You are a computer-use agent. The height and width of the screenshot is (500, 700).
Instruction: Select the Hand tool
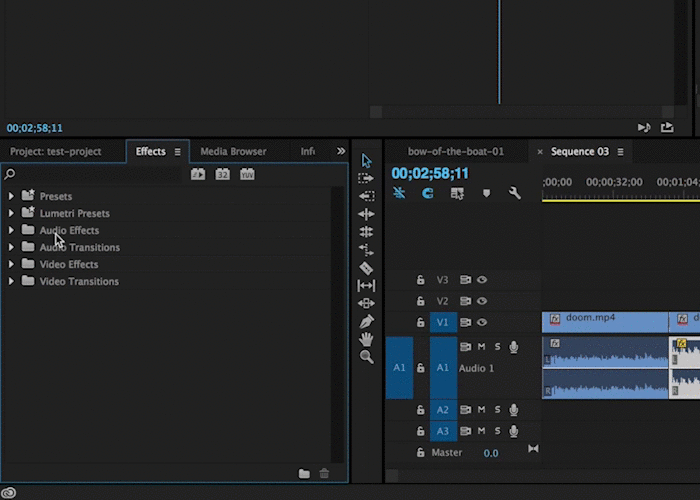[x=366, y=339]
